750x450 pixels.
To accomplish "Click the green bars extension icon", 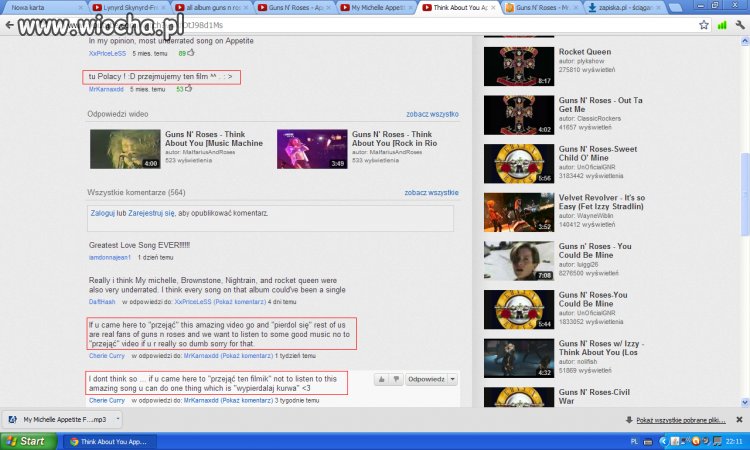I will pos(722,25).
